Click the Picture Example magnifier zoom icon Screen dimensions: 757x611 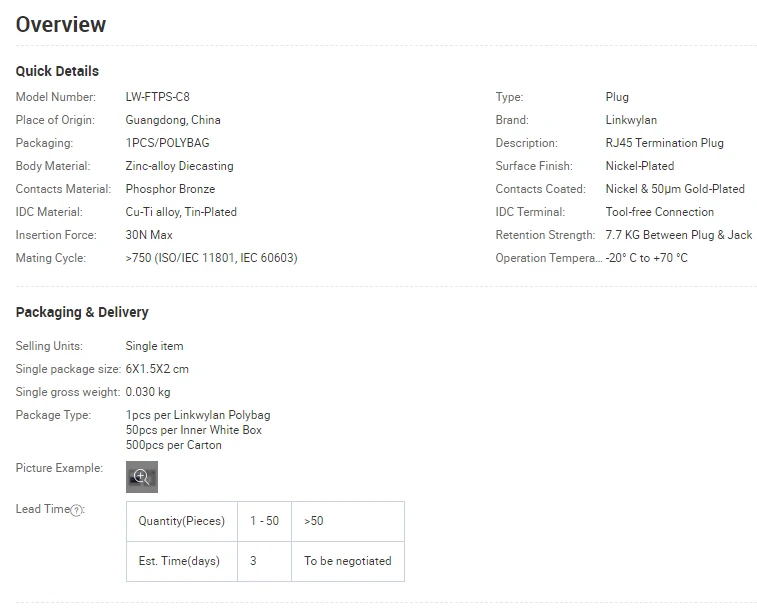click(141, 477)
